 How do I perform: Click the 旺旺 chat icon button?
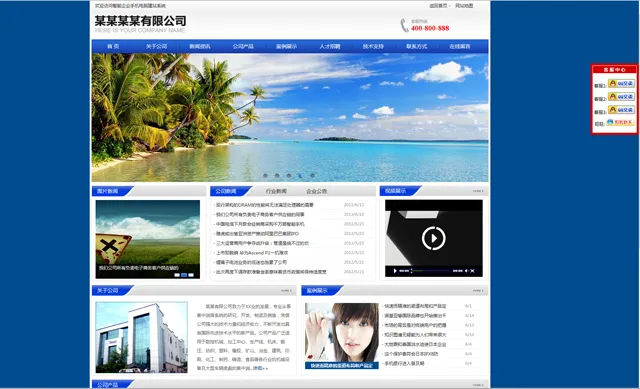[620, 122]
